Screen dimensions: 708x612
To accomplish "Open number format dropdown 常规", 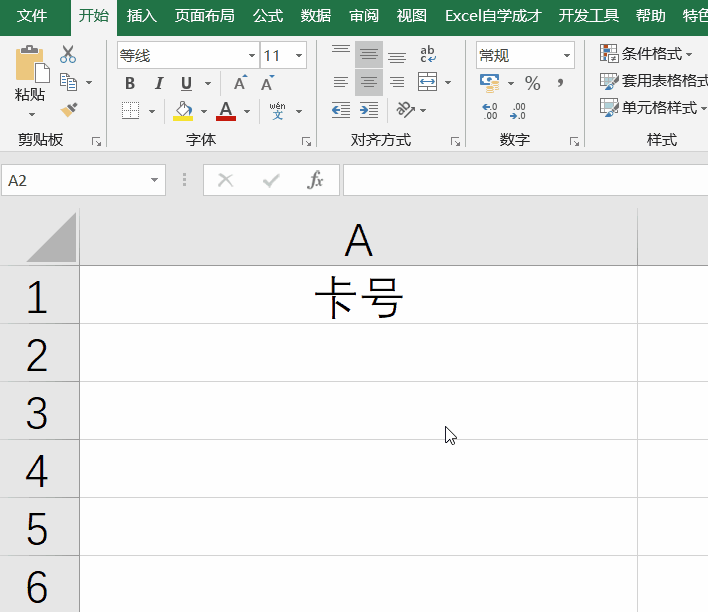I will coord(567,56).
